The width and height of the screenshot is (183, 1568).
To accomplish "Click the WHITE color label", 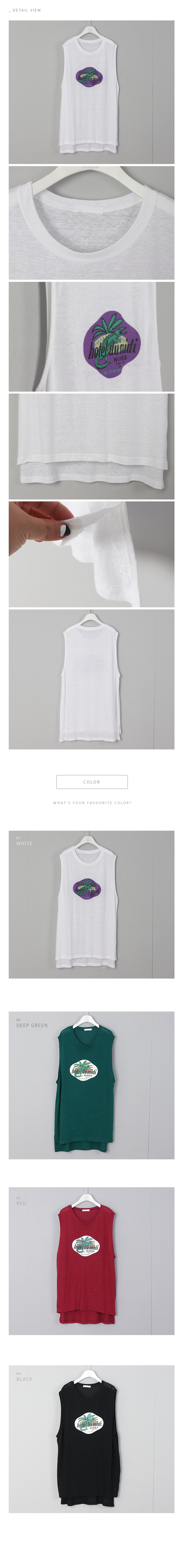I will 24,844.
